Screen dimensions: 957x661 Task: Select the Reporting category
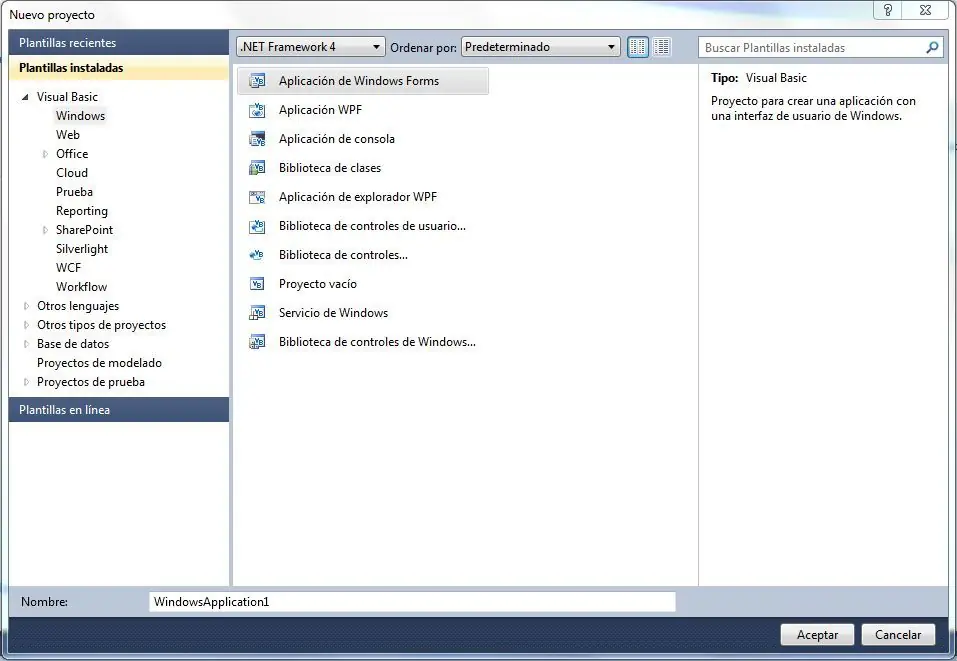[x=82, y=211]
